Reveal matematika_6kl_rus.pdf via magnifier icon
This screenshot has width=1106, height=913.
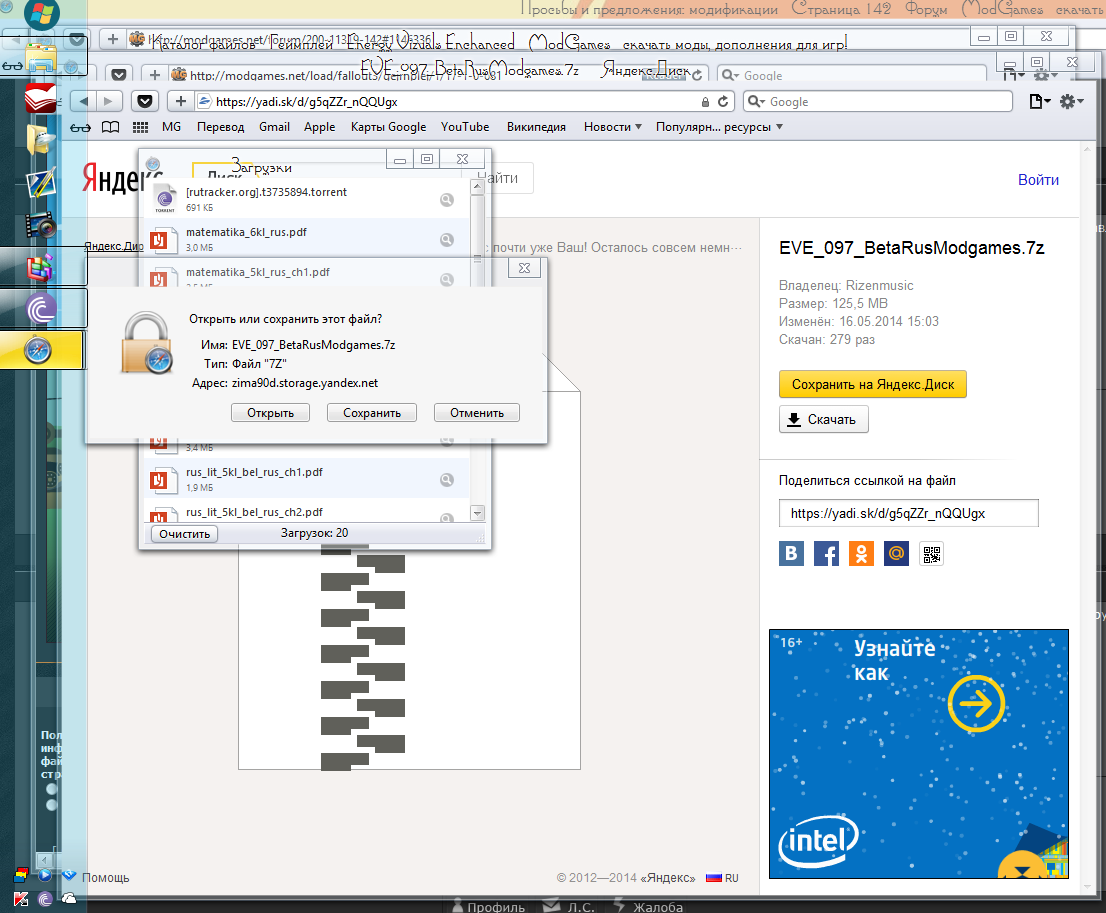[x=446, y=240]
